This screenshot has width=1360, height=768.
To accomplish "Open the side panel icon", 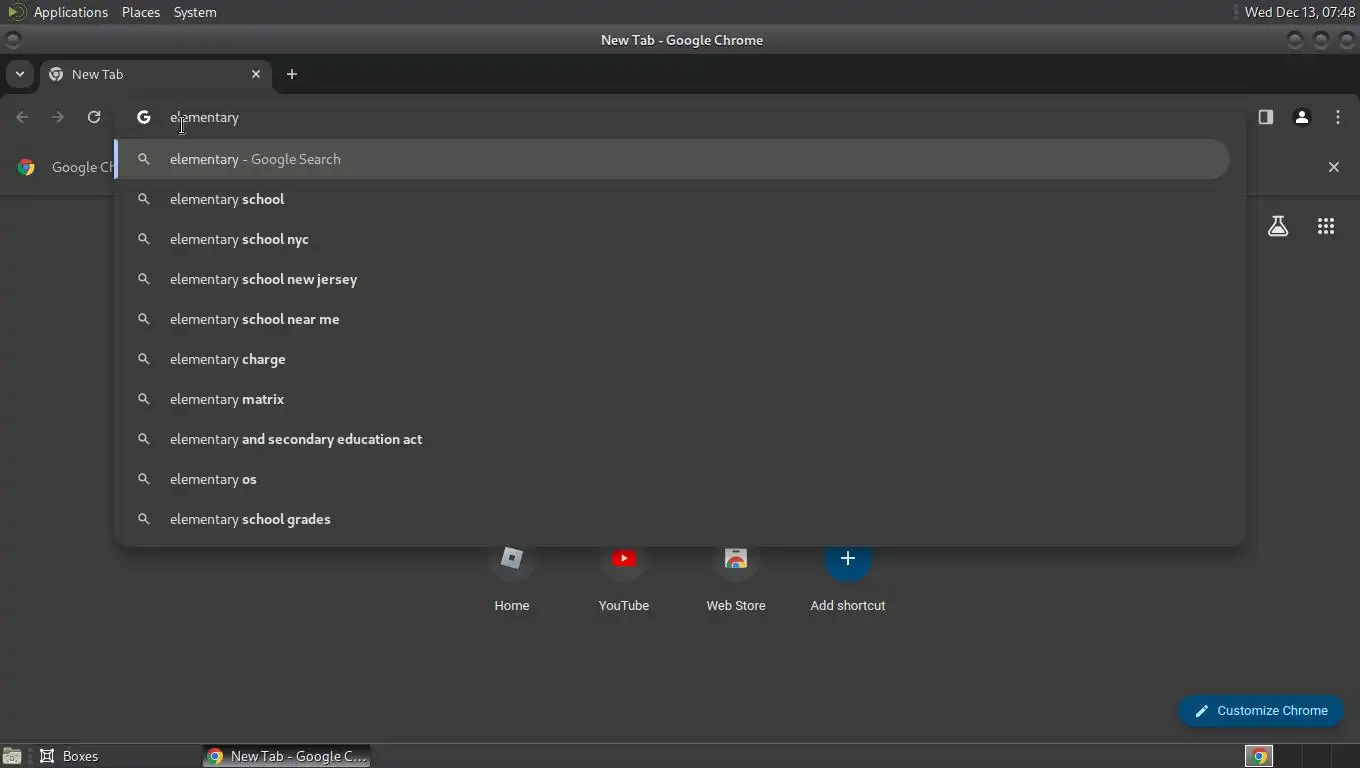I will (x=1265, y=117).
